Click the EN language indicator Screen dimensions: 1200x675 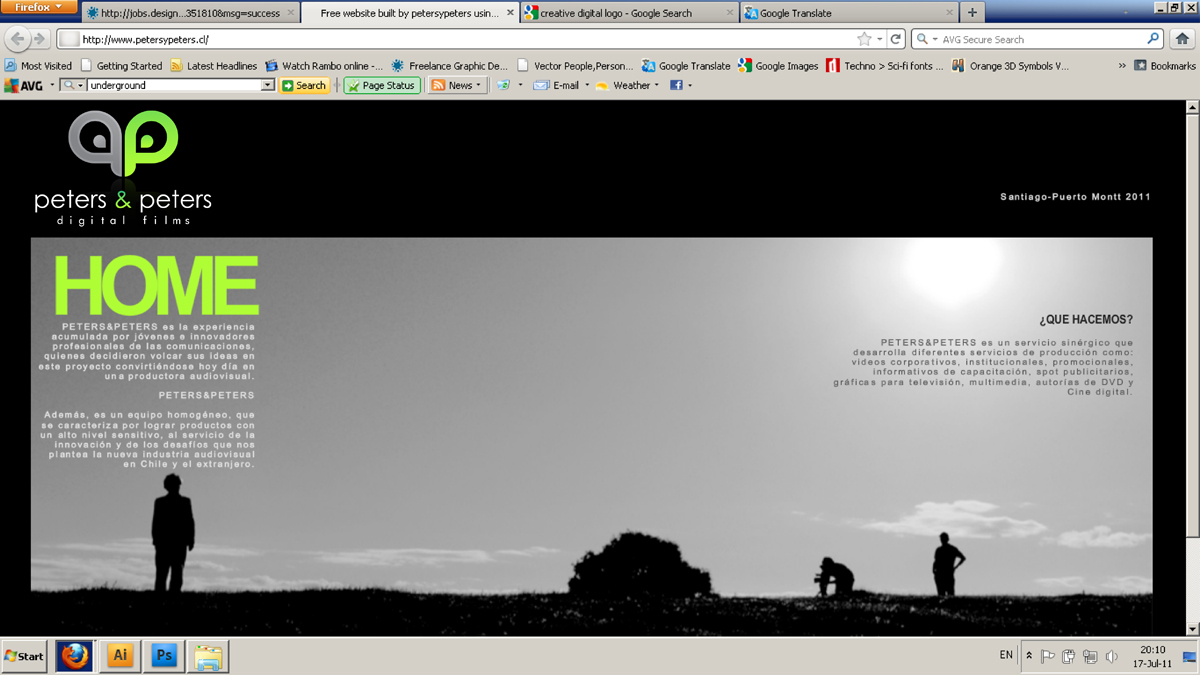(1006, 655)
